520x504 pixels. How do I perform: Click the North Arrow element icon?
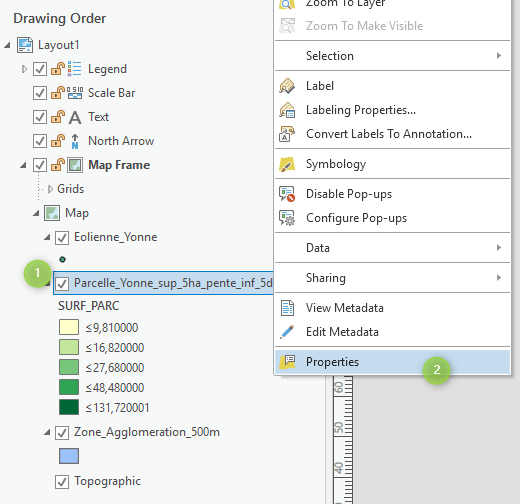coord(75,141)
